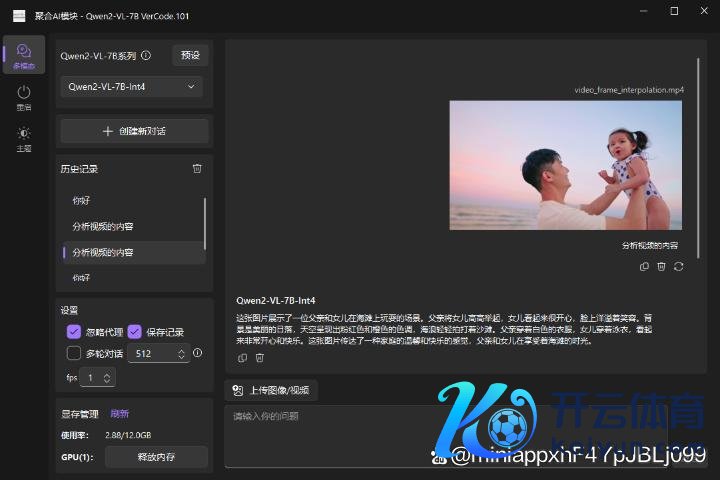The image size is (720, 480).
Task: Copy the Qwen2-VL-7B-Int4 response text
Action: pos(242,358)
